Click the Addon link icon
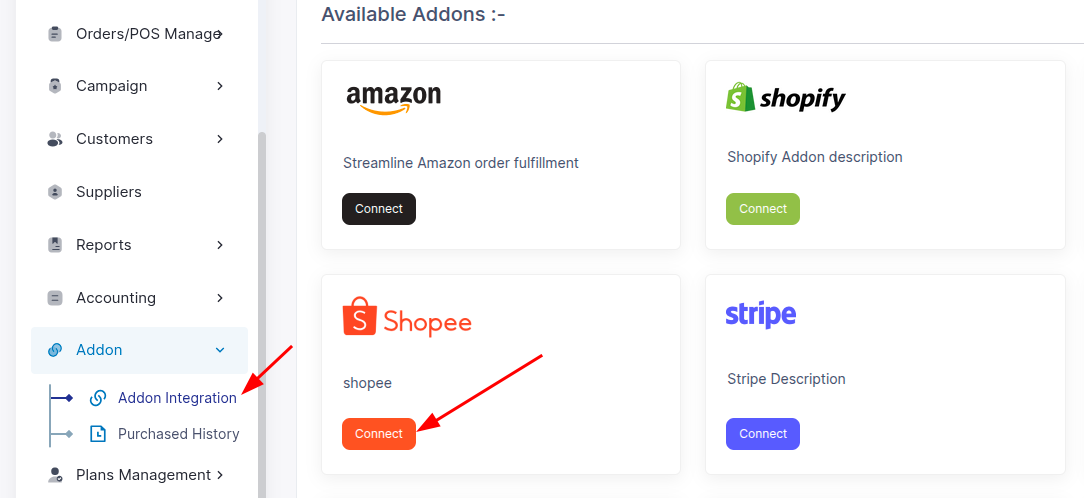This screenshot has height=498, width=1084. (55, 350)
